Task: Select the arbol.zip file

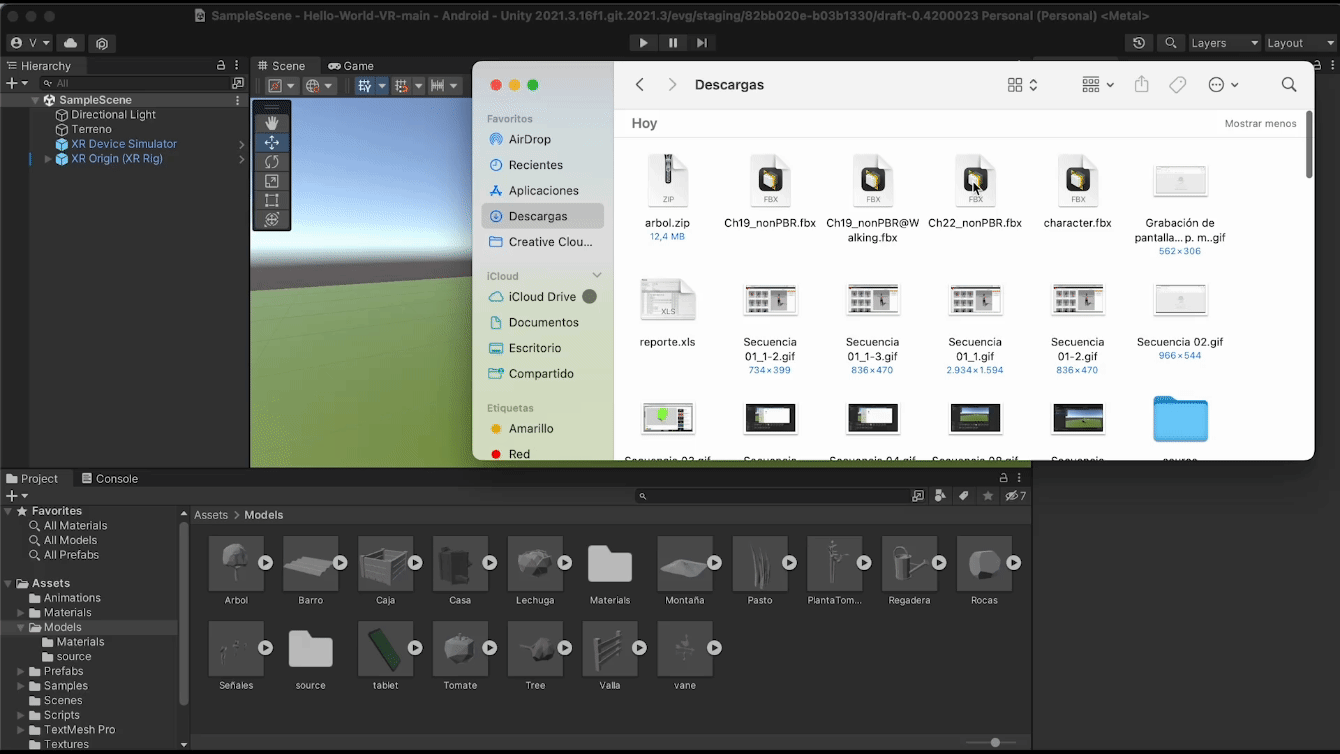Action: pos(667,198)
